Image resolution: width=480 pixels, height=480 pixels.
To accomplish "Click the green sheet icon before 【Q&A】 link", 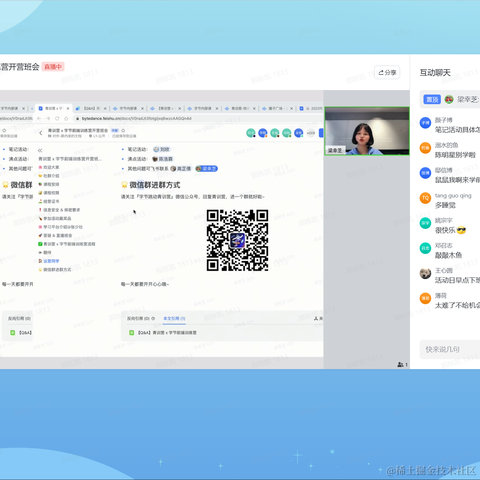I will [131, 333].
